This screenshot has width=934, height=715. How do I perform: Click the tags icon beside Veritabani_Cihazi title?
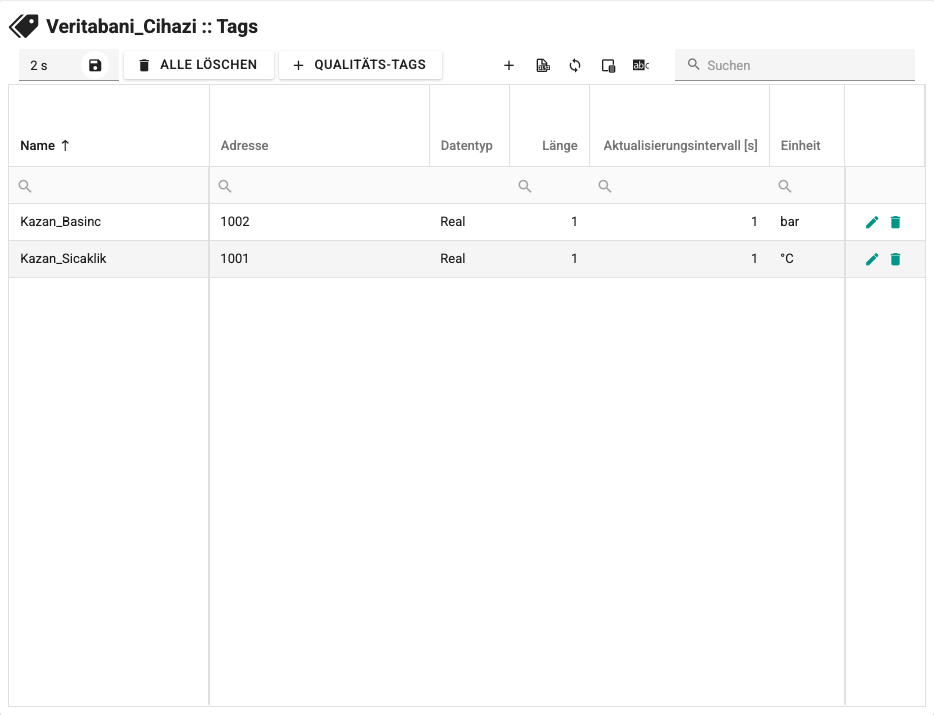[x=24, y=26]
